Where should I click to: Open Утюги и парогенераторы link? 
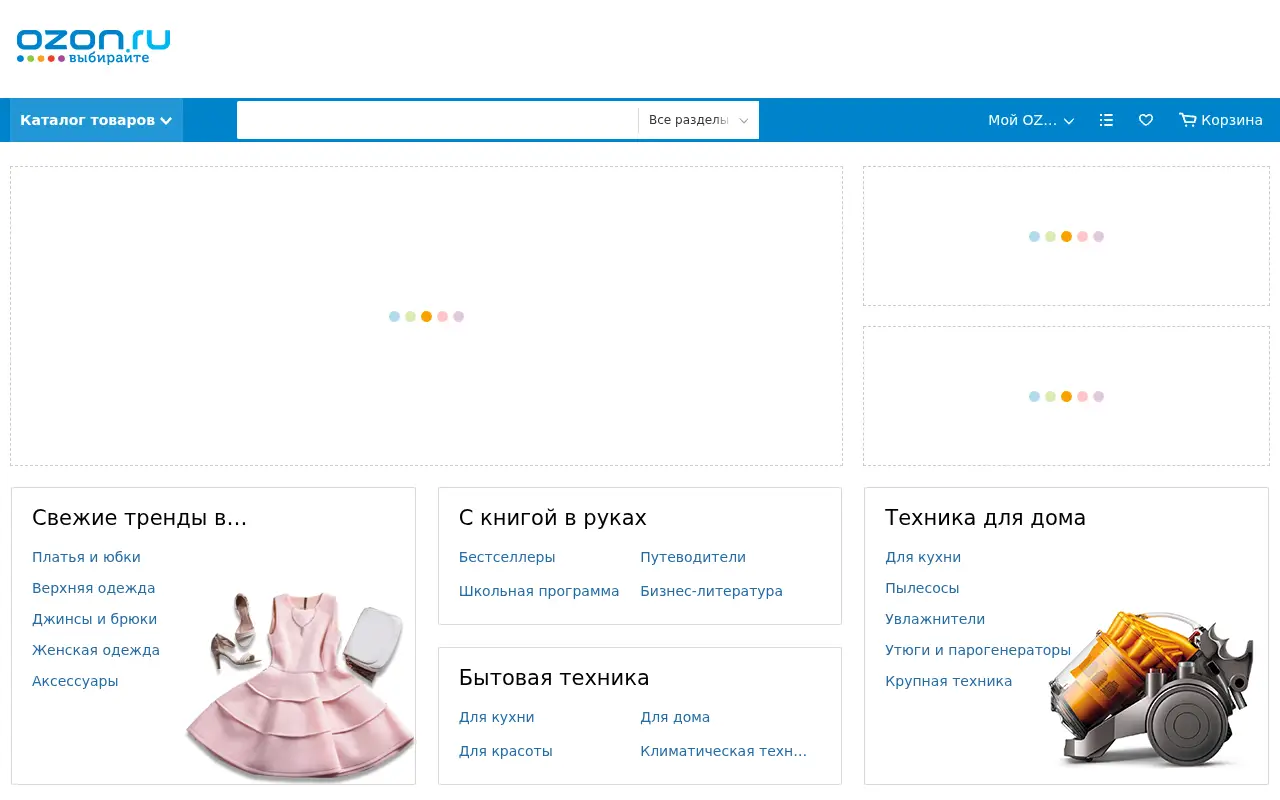pos(978,650)
